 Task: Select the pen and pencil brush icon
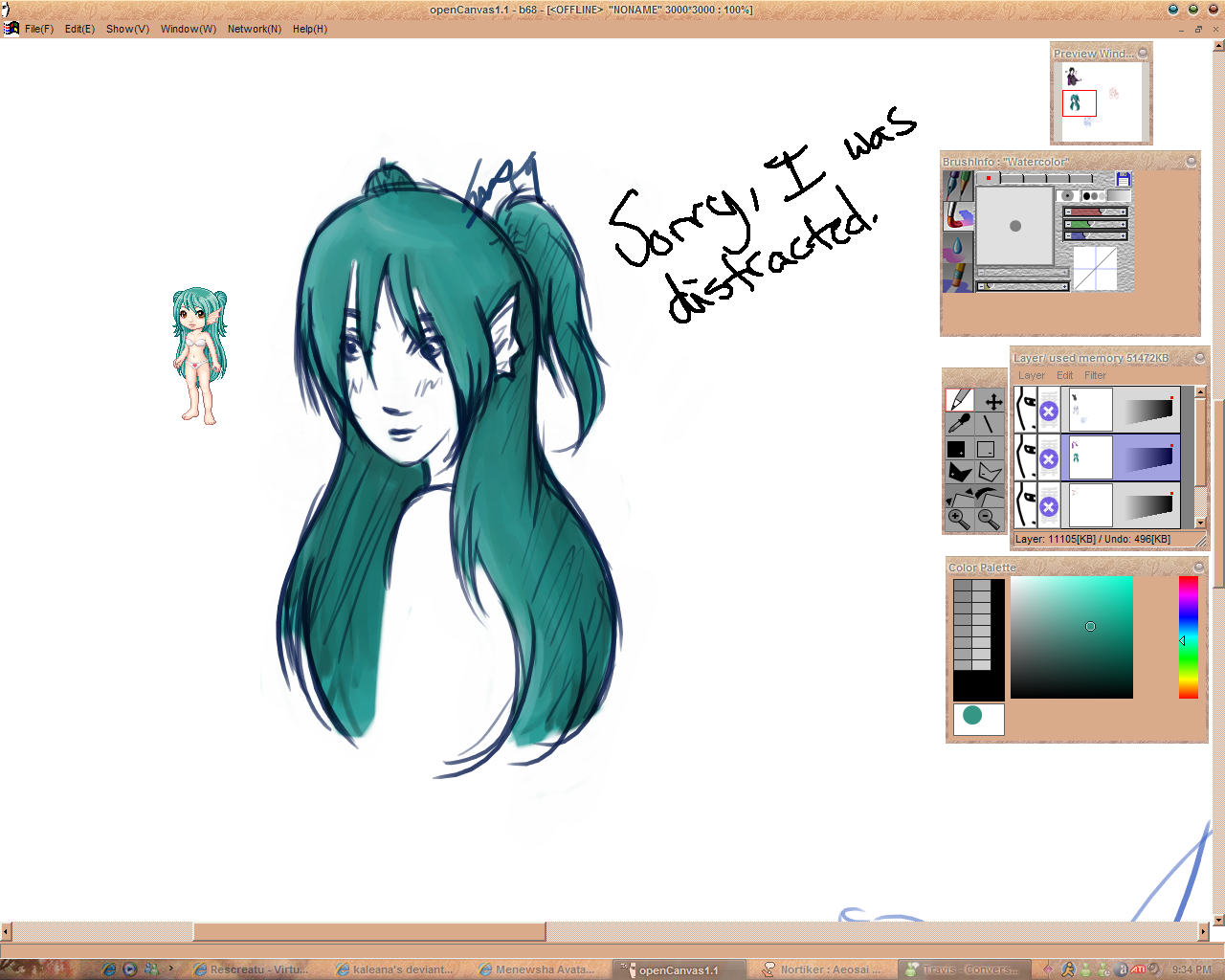(x=958, y=186)
